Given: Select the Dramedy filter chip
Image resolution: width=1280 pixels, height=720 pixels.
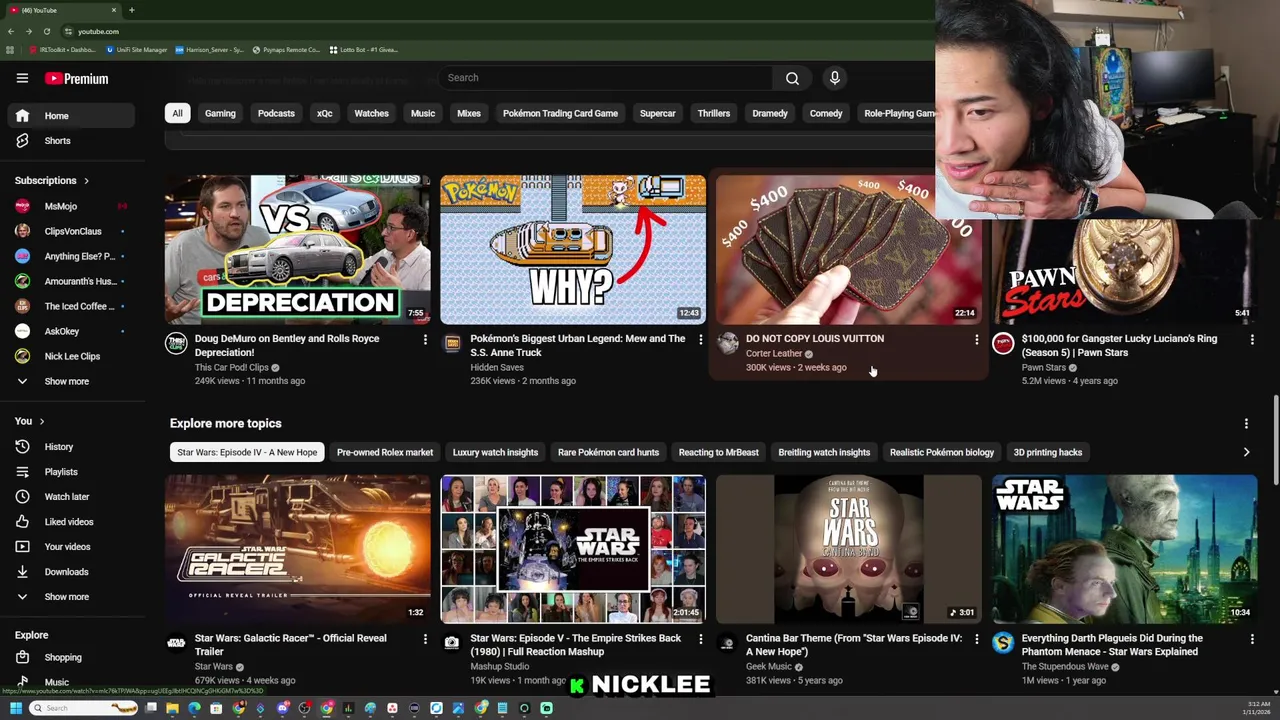Looking at the screenshot, I should tap(770, 113).
